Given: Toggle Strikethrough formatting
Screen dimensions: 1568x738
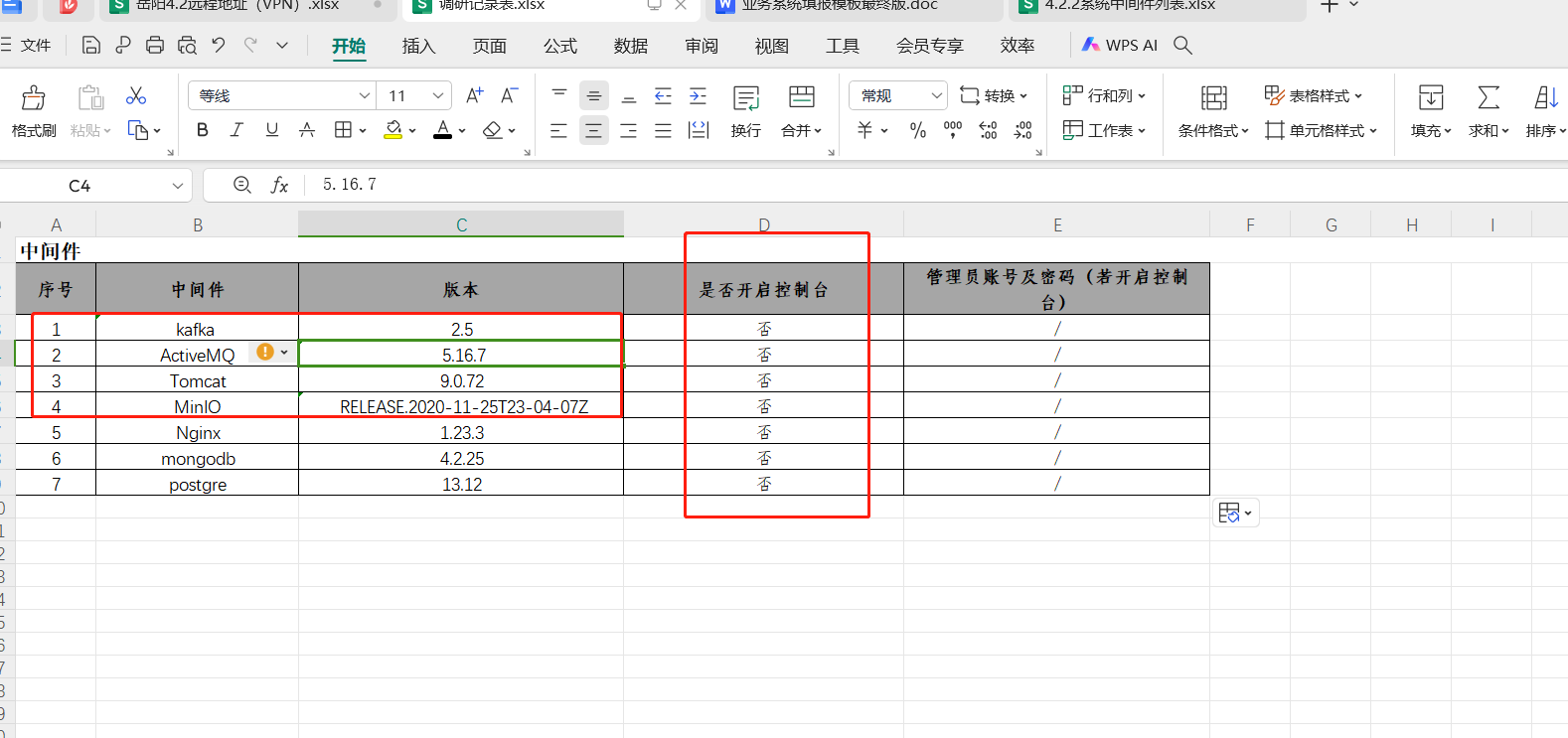Looking at the screenshot, I should [307, 130].
